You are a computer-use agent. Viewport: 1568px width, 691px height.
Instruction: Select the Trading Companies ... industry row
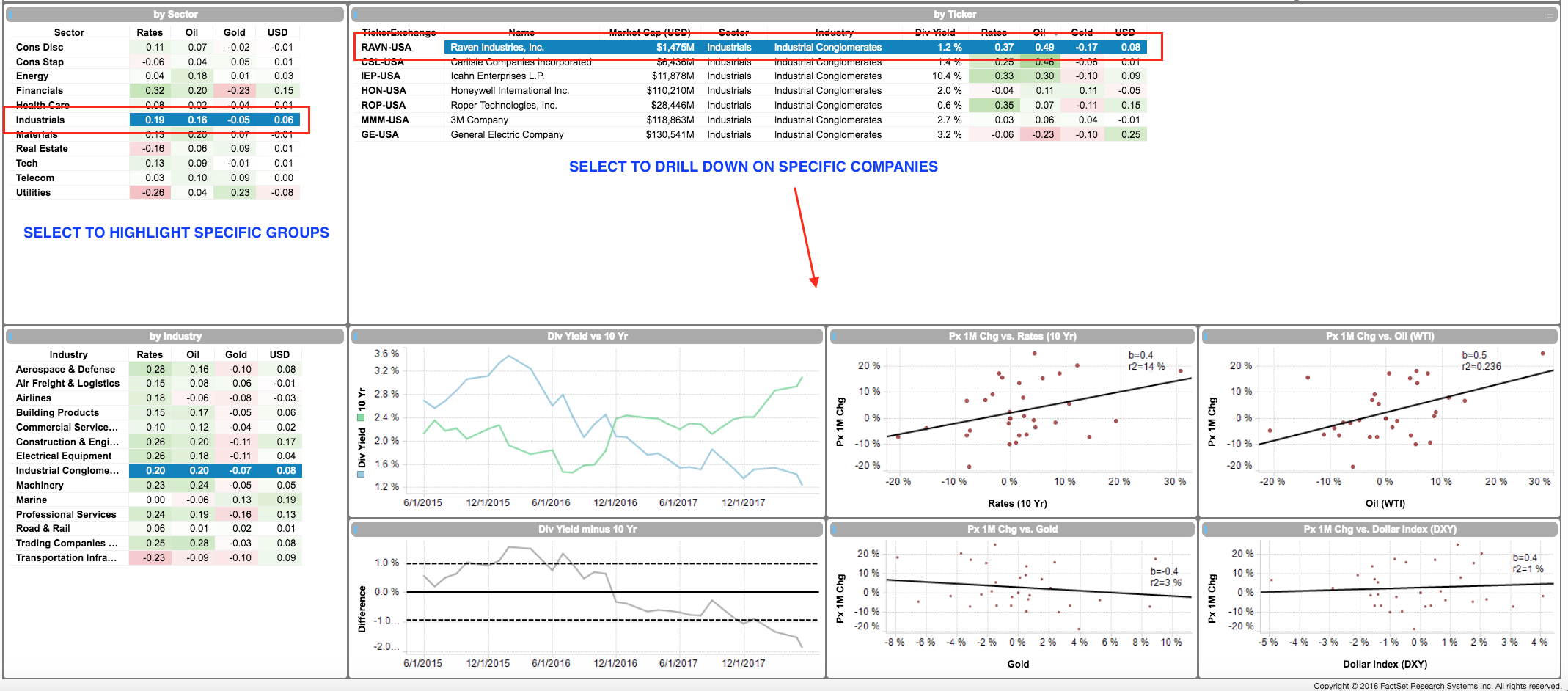pos(155,543)
